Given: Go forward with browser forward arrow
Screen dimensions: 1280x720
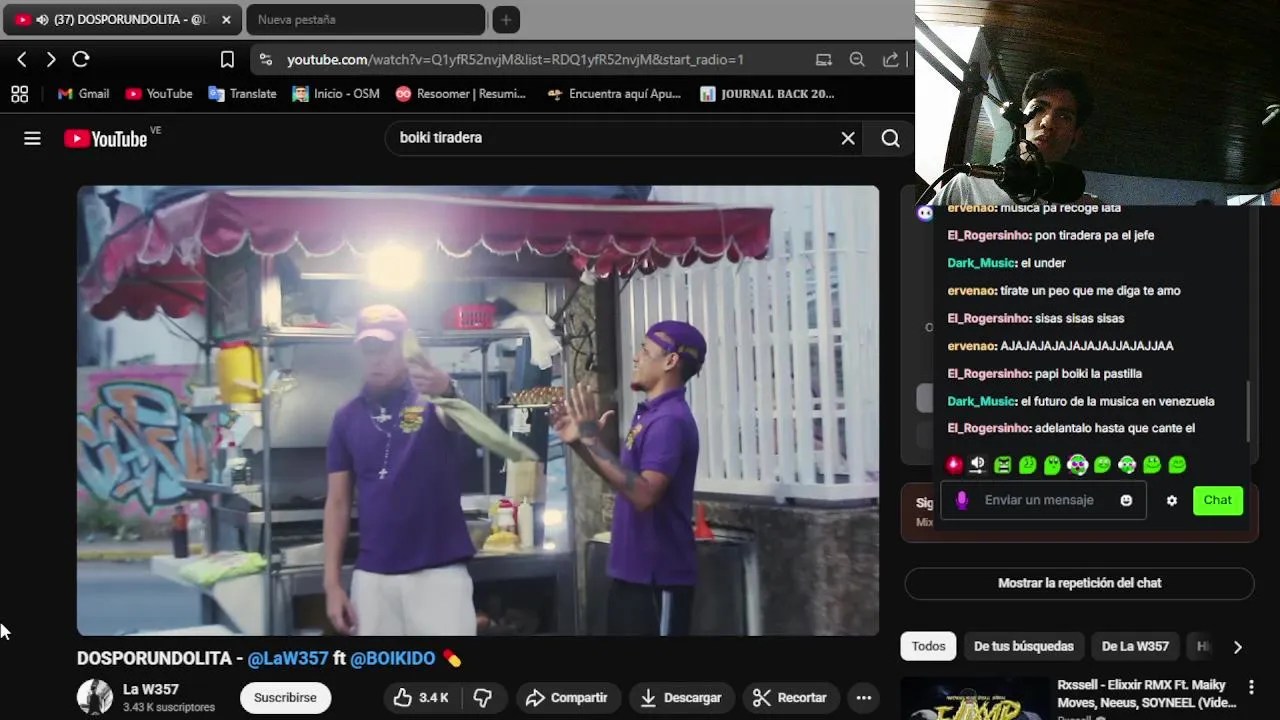Looking at the screenshot, I should [51, 60].
